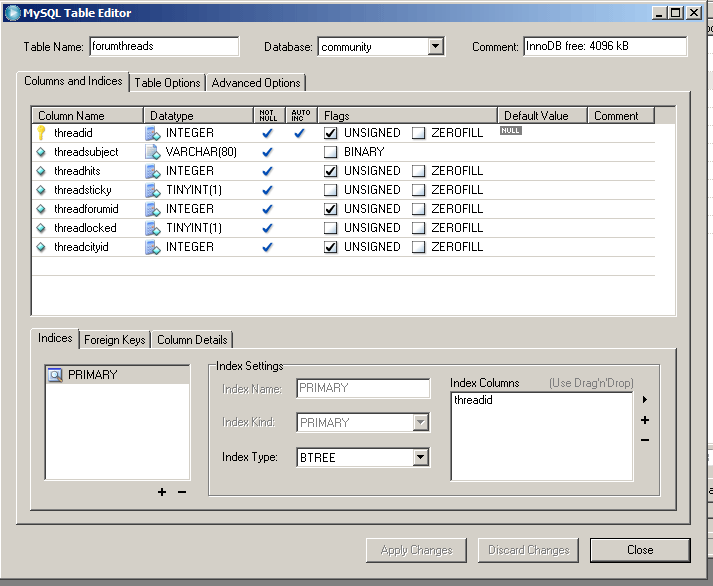The height and width of the screenshot is (586, 713).
Task: Select the Indices tab
Action: pyautogui.click(x=55, y=338)
